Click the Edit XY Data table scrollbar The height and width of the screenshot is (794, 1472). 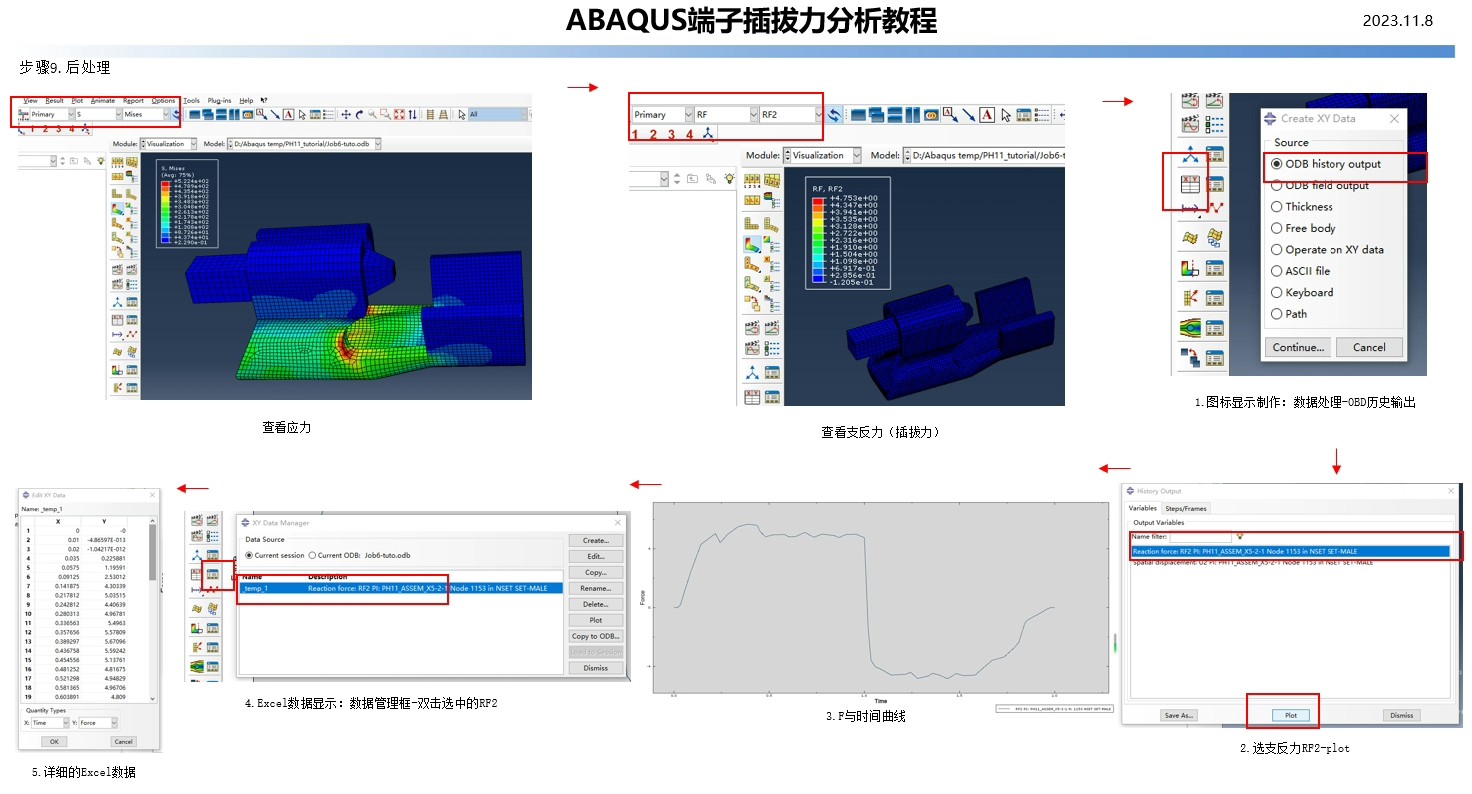pyautogui.click(x=153, y=610)
